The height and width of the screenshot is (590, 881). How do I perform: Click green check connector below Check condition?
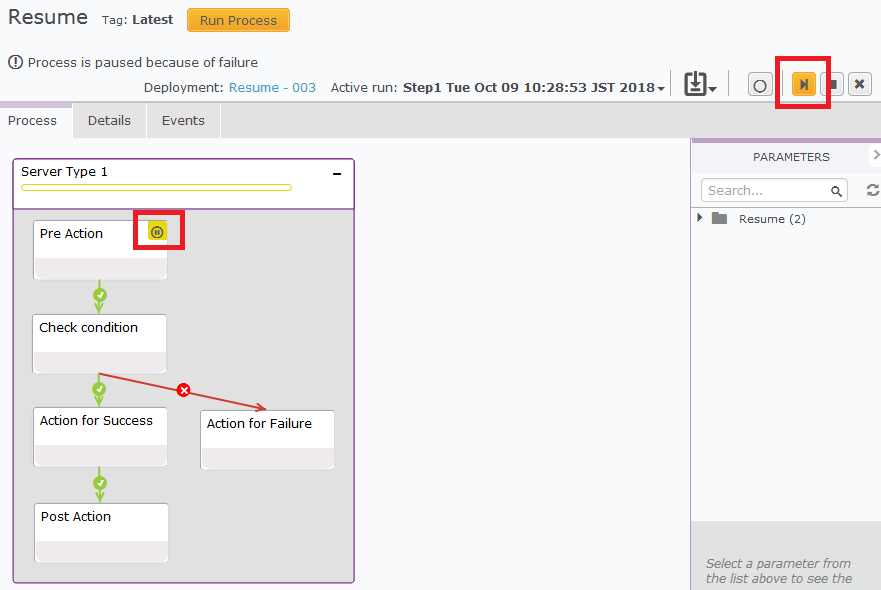tap(99, 389)
